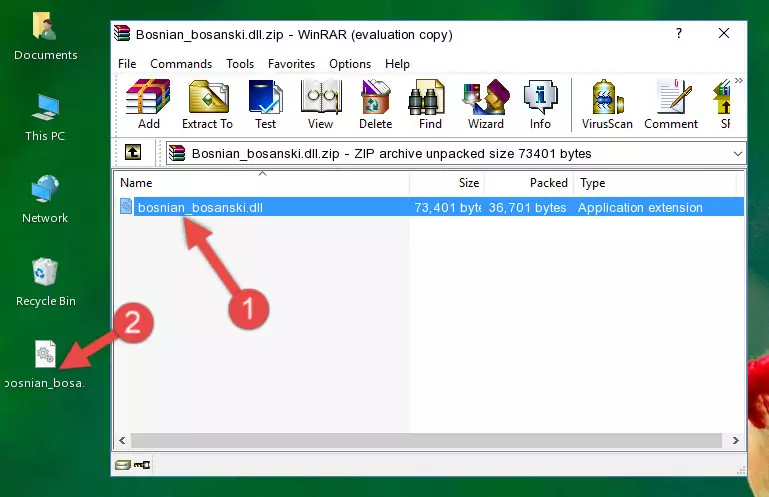This screenshot has height=497, width=769.
Task: Click the horizontal scrollbar track
Action: coord(427,440)
